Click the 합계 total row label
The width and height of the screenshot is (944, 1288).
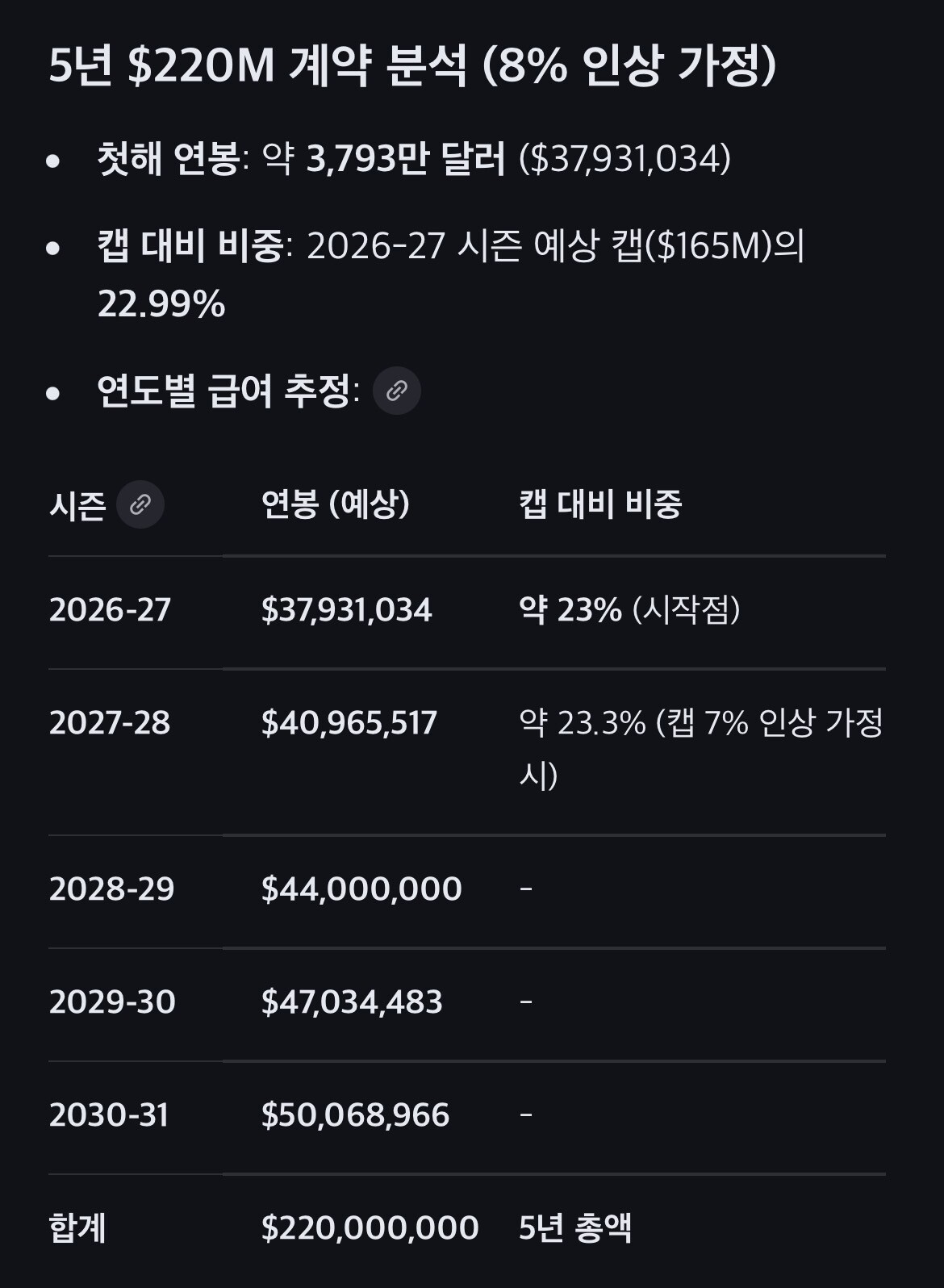[77, 1228]
